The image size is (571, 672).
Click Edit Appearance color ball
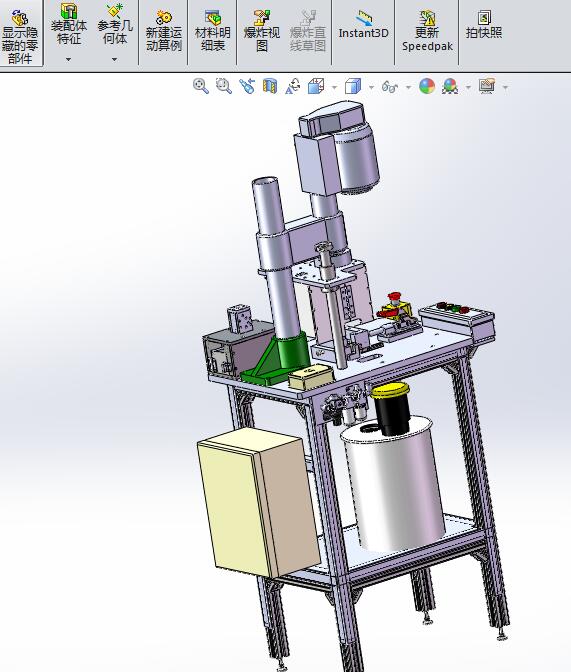point(427,86)
